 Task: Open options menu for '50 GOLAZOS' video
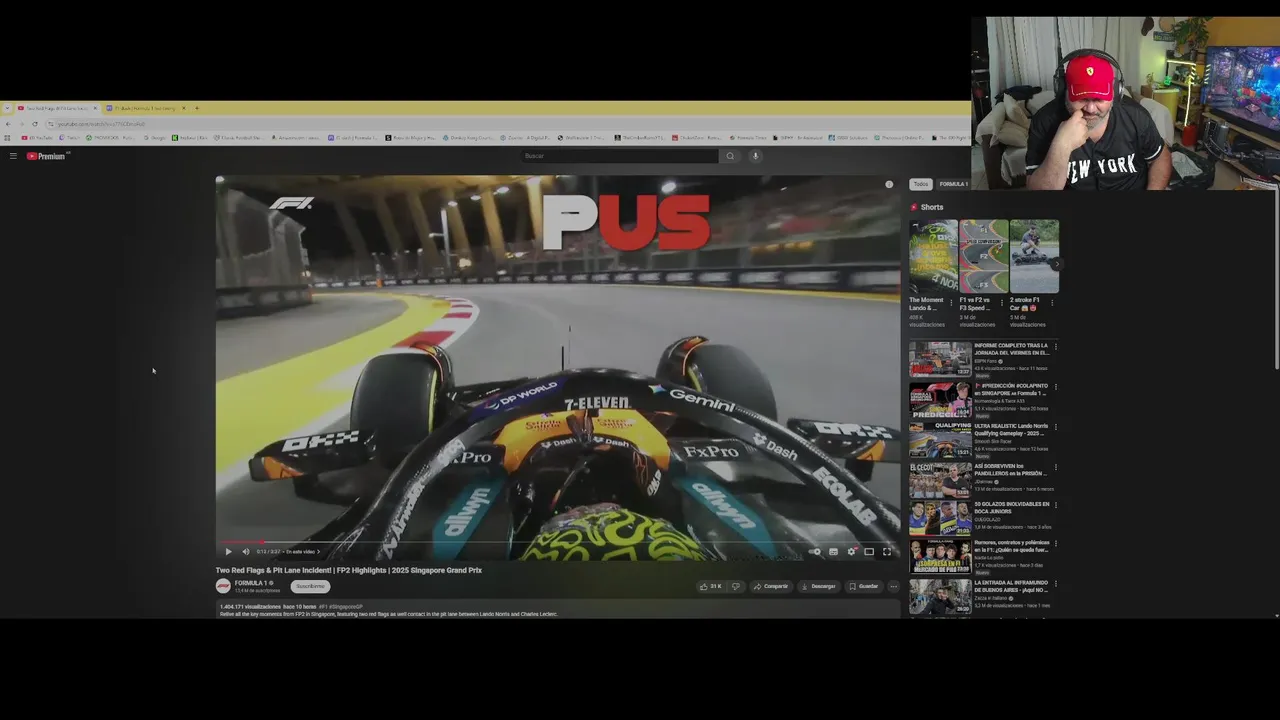point(1056,505)
